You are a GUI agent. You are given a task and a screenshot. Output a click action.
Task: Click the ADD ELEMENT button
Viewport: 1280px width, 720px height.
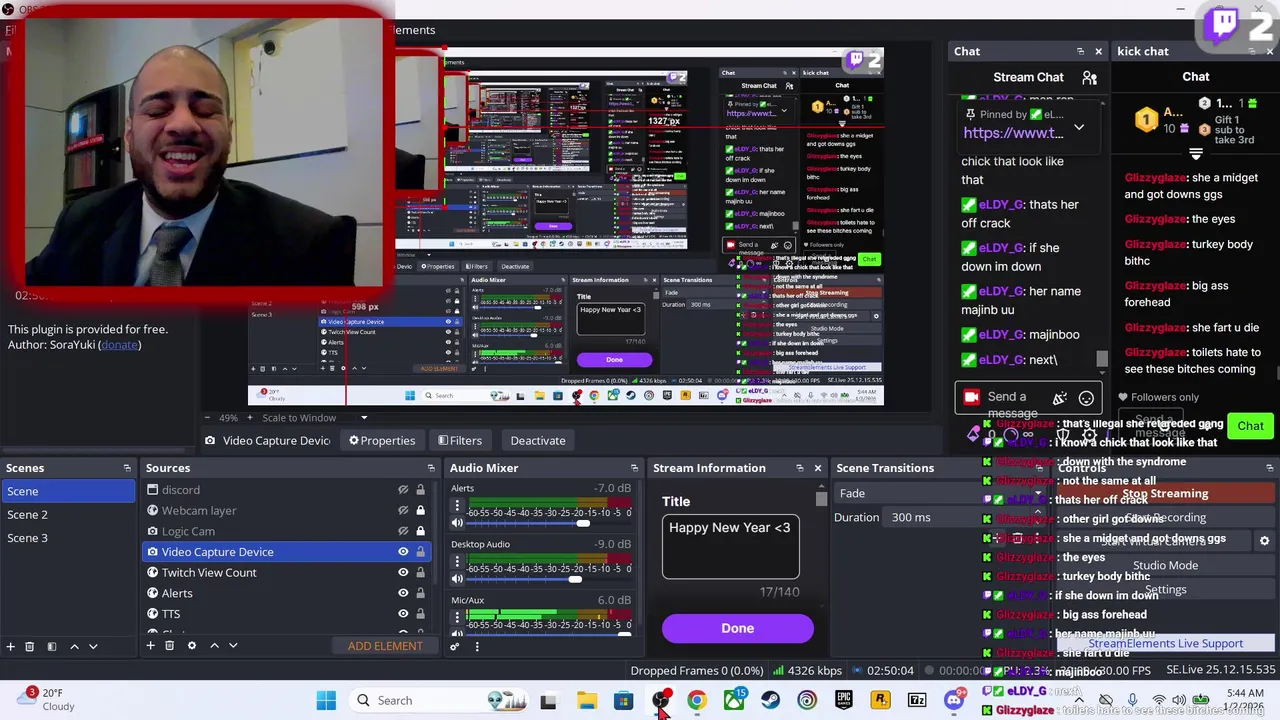(x=385, y=646)
